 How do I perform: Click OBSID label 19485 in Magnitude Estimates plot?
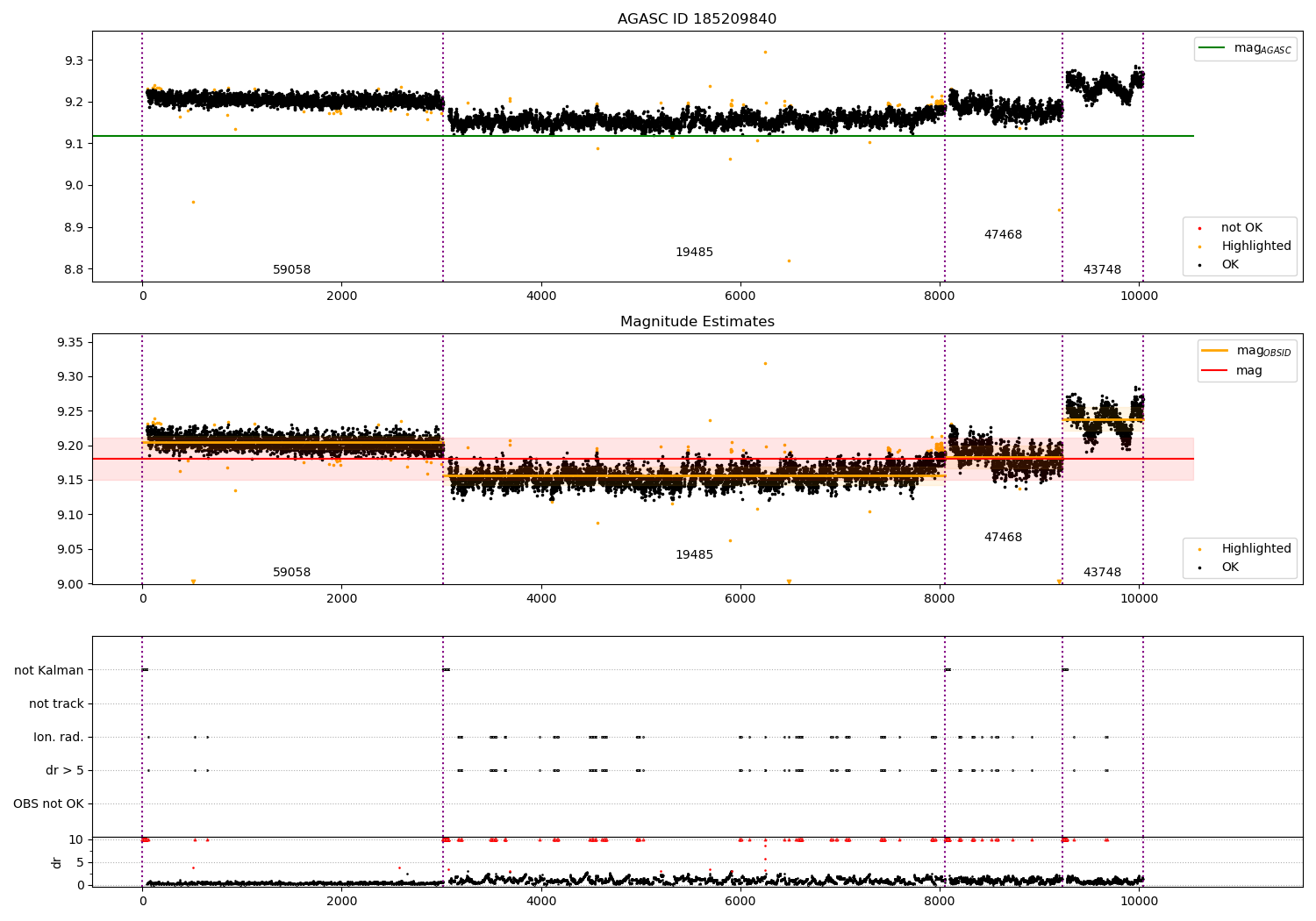coord(694,555)
